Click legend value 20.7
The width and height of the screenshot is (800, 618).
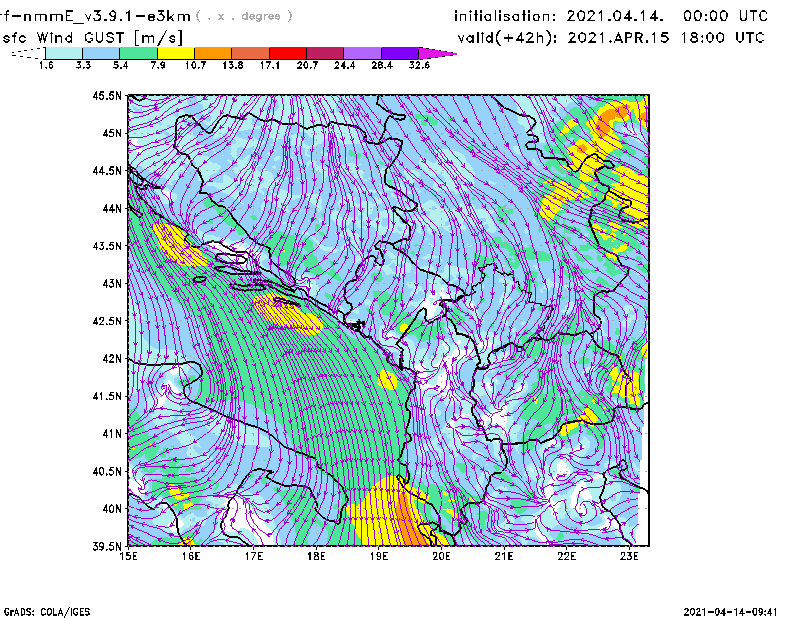tap(307, 65)
